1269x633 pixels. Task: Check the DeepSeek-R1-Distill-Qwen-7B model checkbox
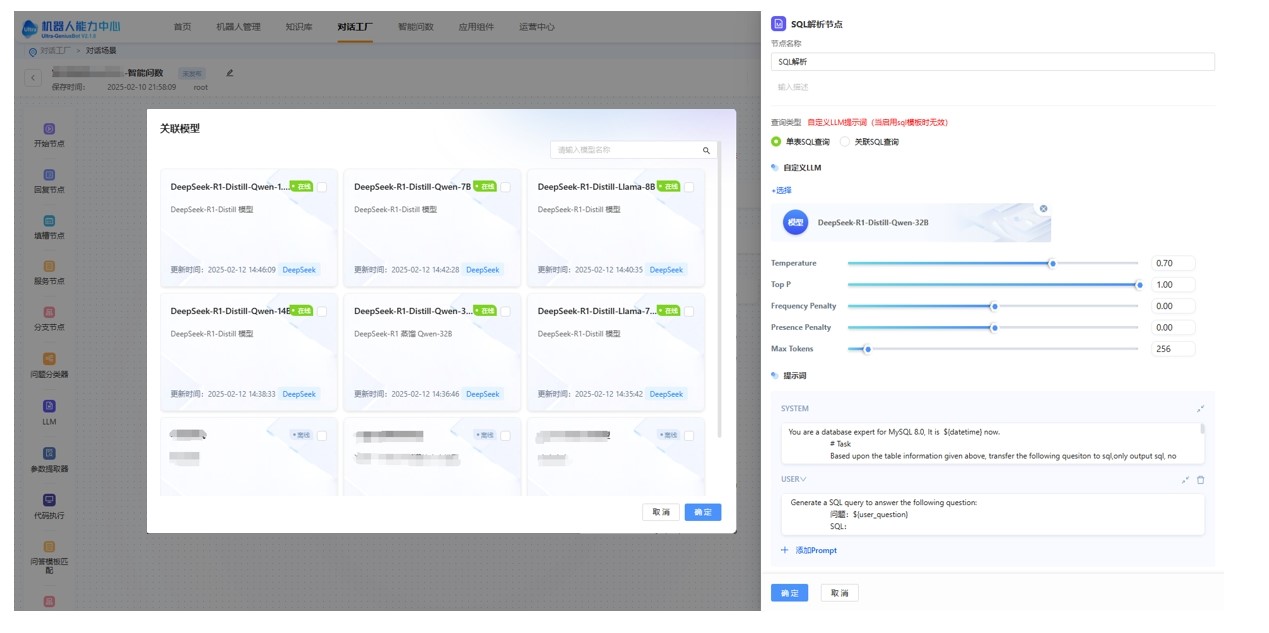pos(505,187)
